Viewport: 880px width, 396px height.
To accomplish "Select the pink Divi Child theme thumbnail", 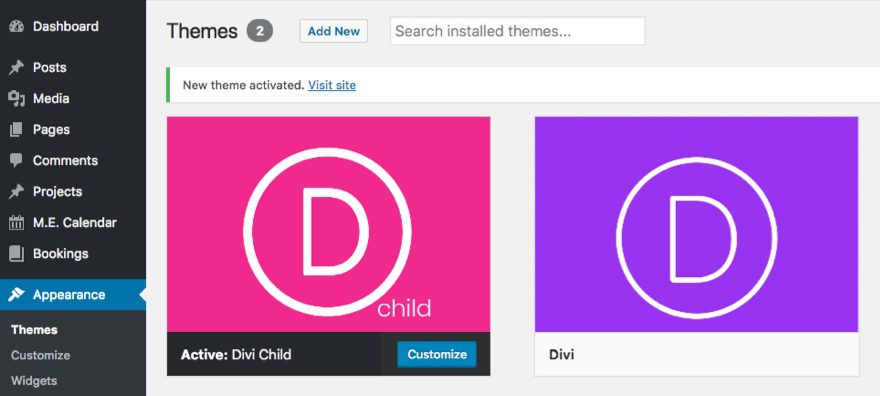I will [x=328, y=224].
